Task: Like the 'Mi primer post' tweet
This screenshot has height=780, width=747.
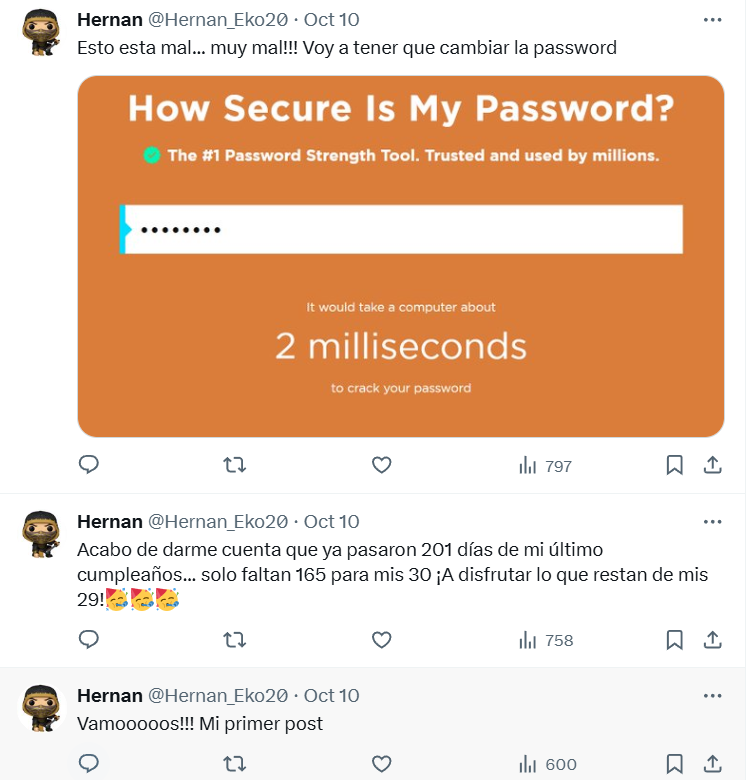Action: coord(381,764)
